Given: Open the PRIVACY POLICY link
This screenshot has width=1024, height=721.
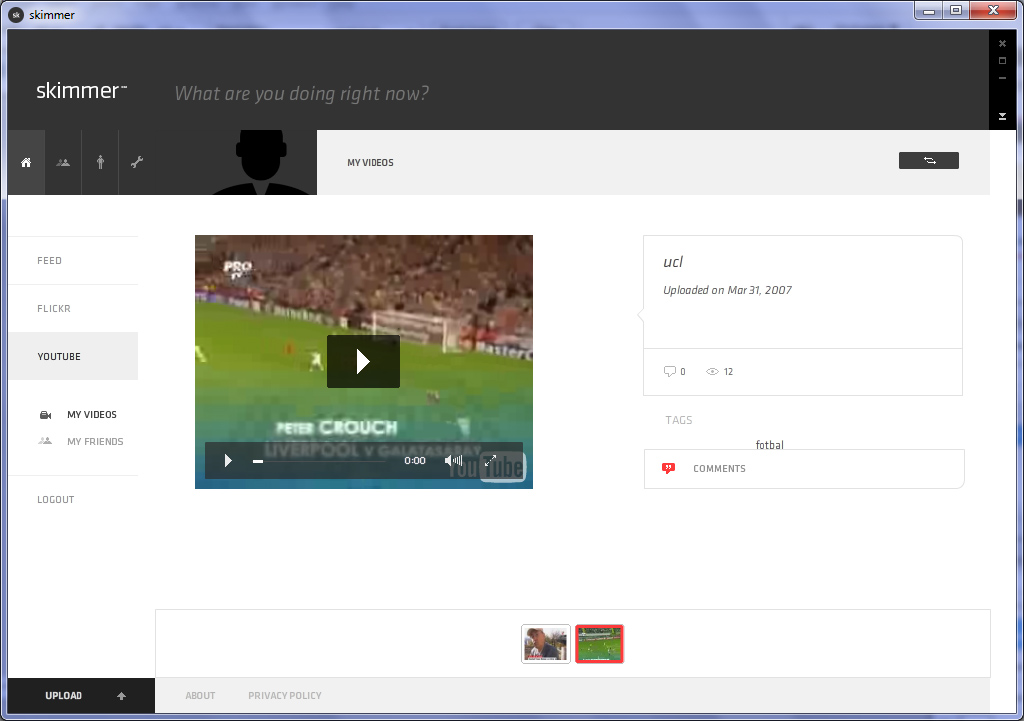Looking at the screenshot, I should pos(285,696).
